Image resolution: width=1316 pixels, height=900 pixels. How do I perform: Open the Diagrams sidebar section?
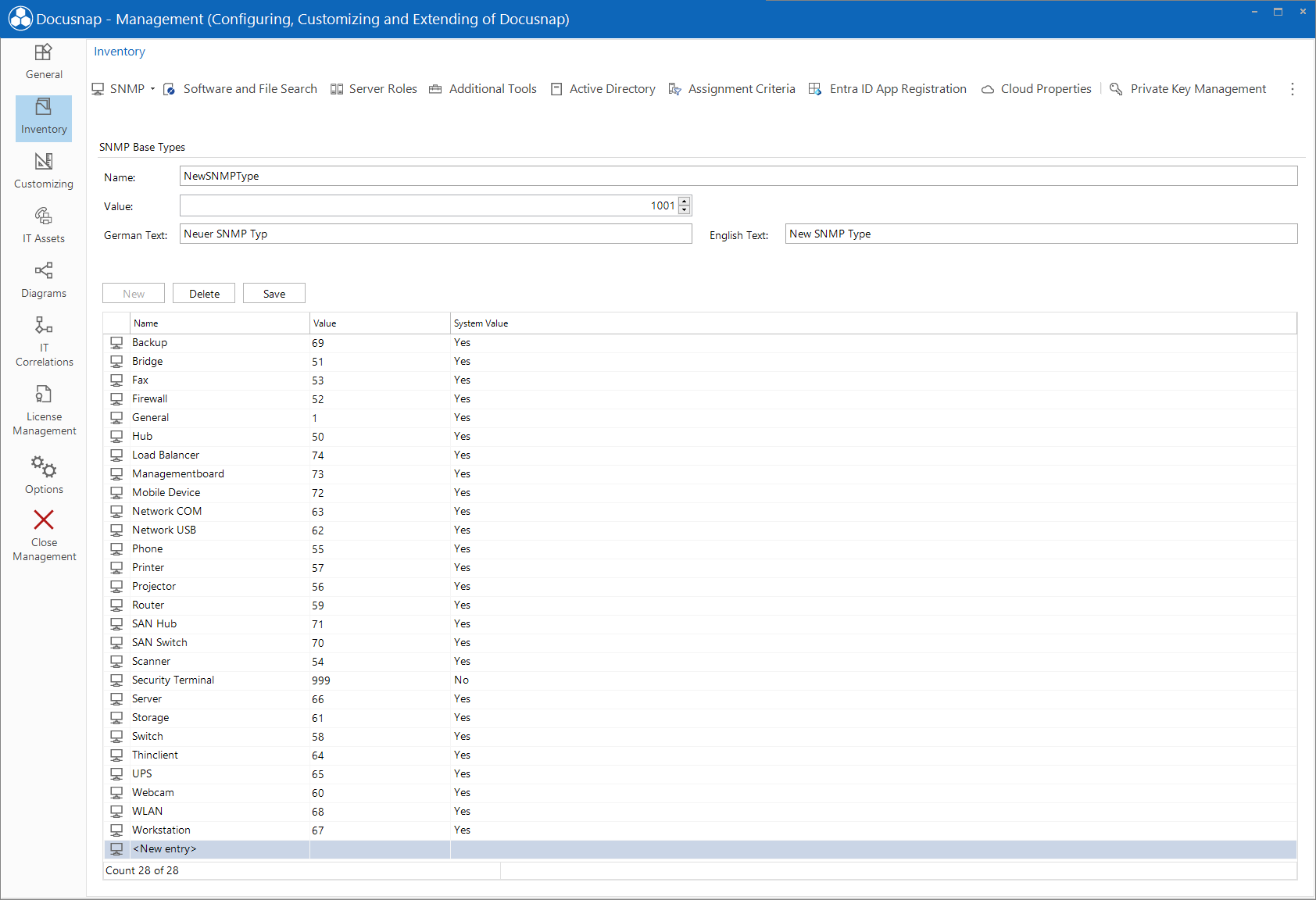click(x=44, y=281)
